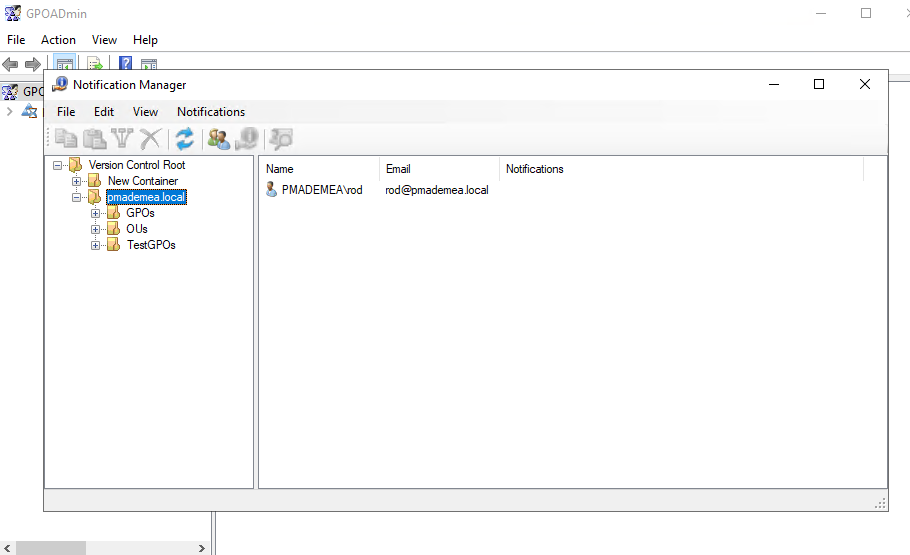Click the Paste toolbar icon in Notification Manager
The width and height of the screenshot is (910, 555).
coord(94,139)
